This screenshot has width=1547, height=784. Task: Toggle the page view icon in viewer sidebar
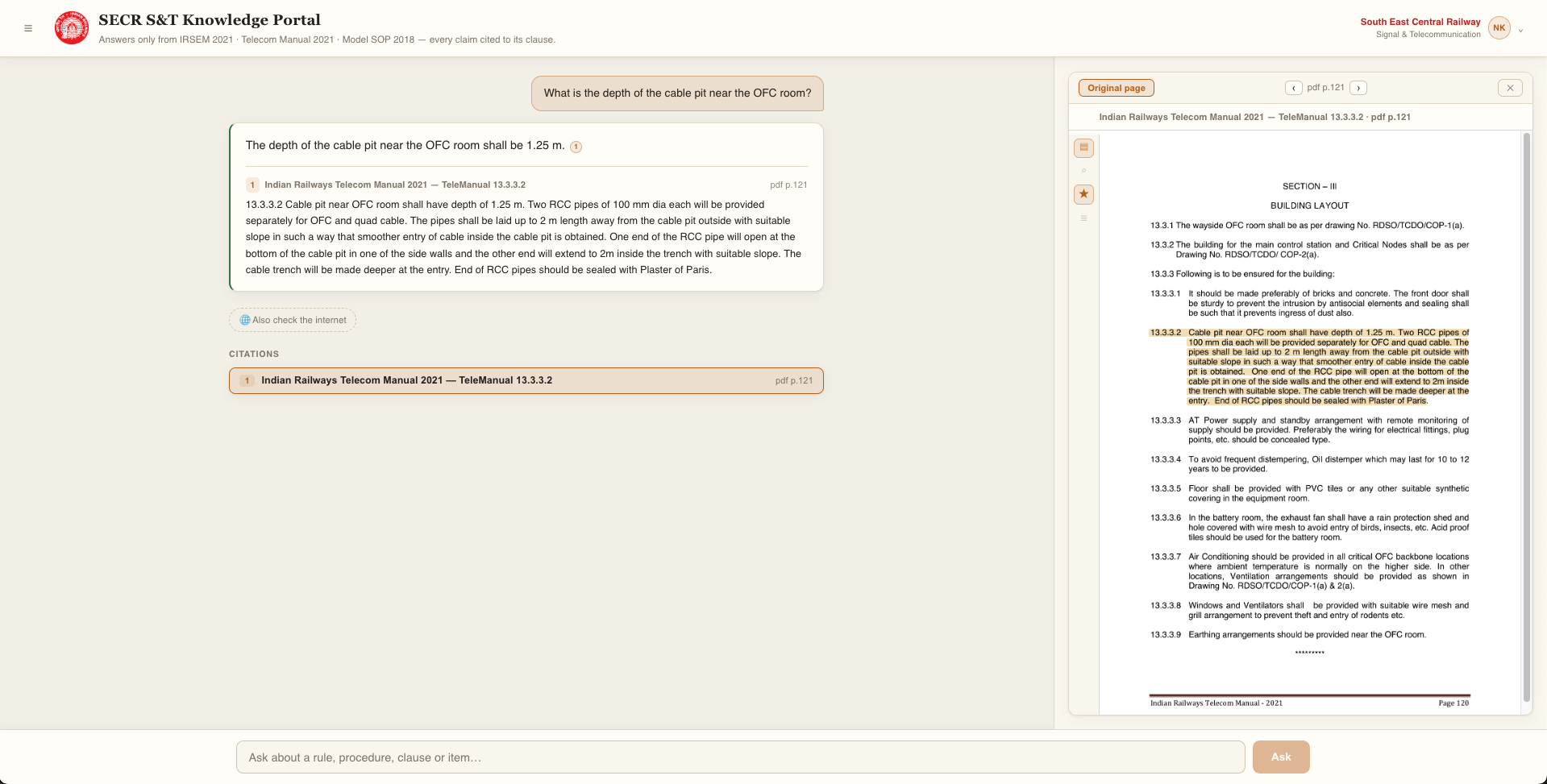coord(1083,147)
